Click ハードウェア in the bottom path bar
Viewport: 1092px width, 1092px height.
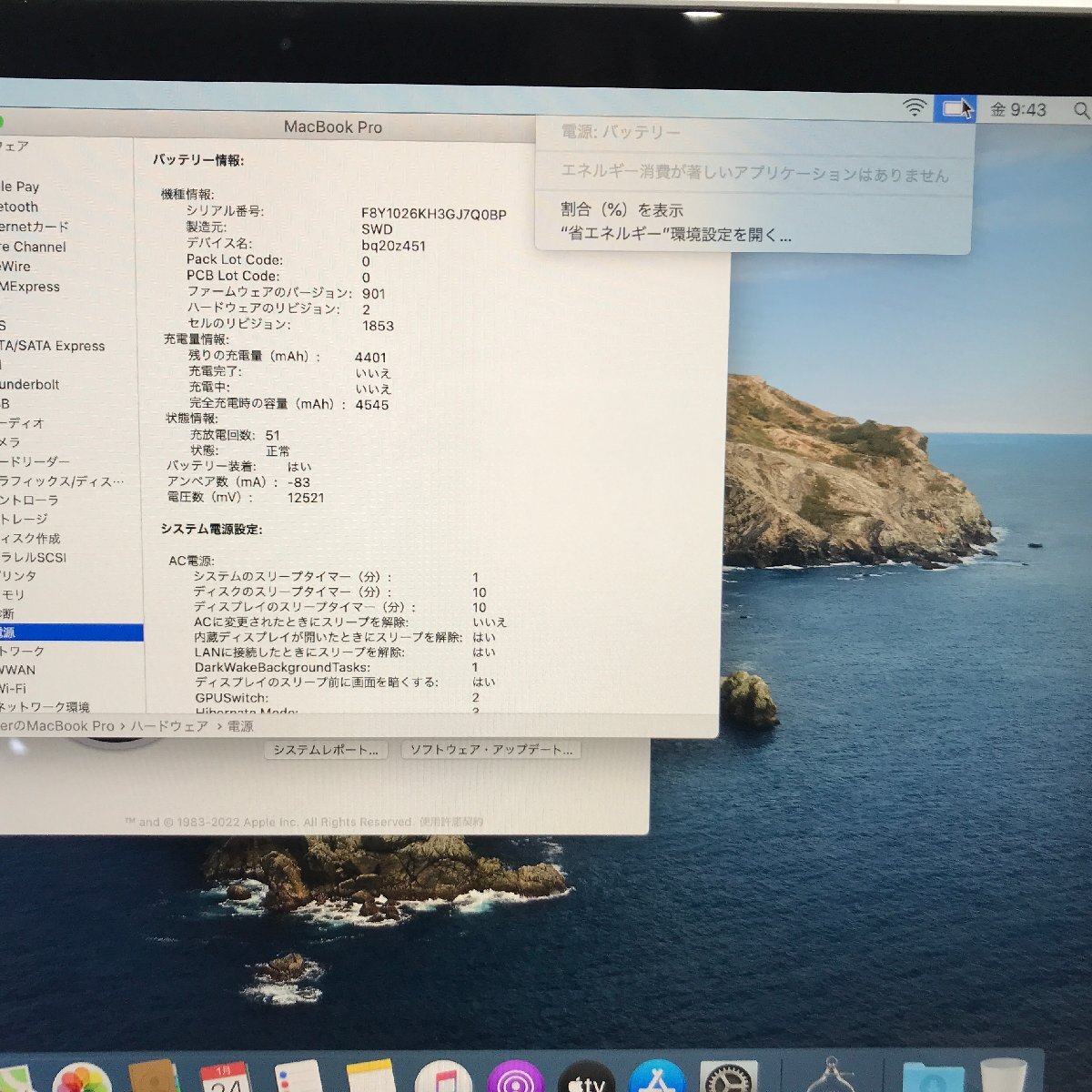(x=169, y=726)
